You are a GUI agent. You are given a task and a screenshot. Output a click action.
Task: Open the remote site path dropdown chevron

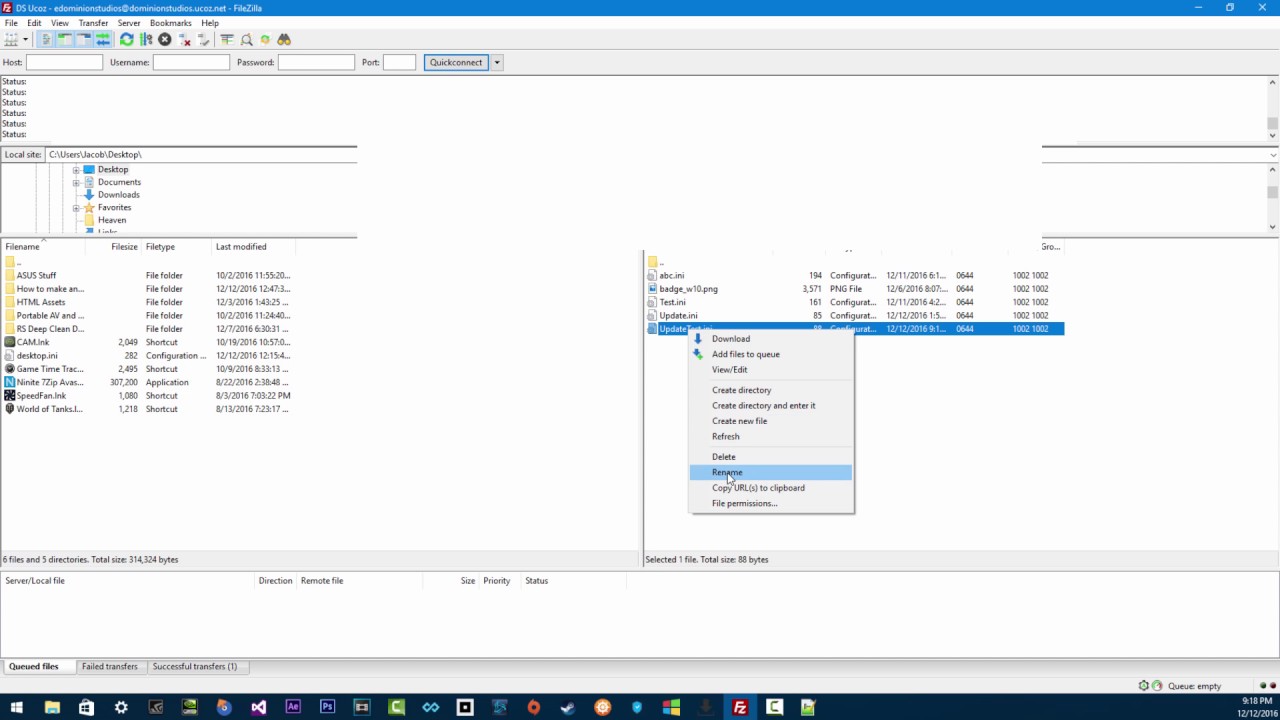1273,155
